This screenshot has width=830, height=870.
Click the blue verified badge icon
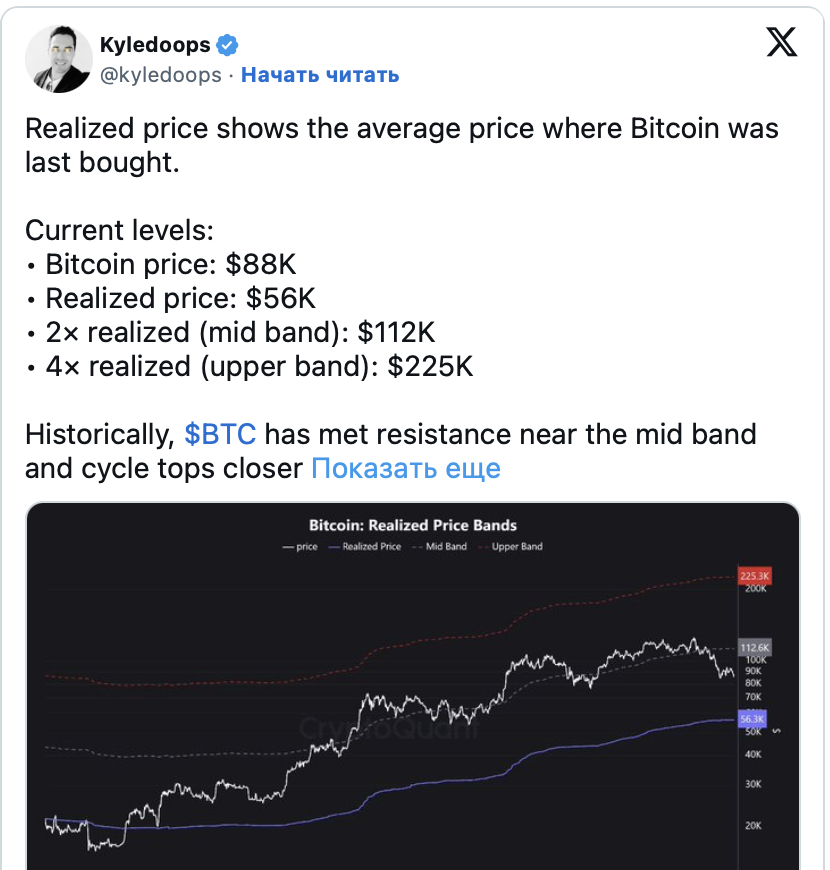tap(229, 45)
